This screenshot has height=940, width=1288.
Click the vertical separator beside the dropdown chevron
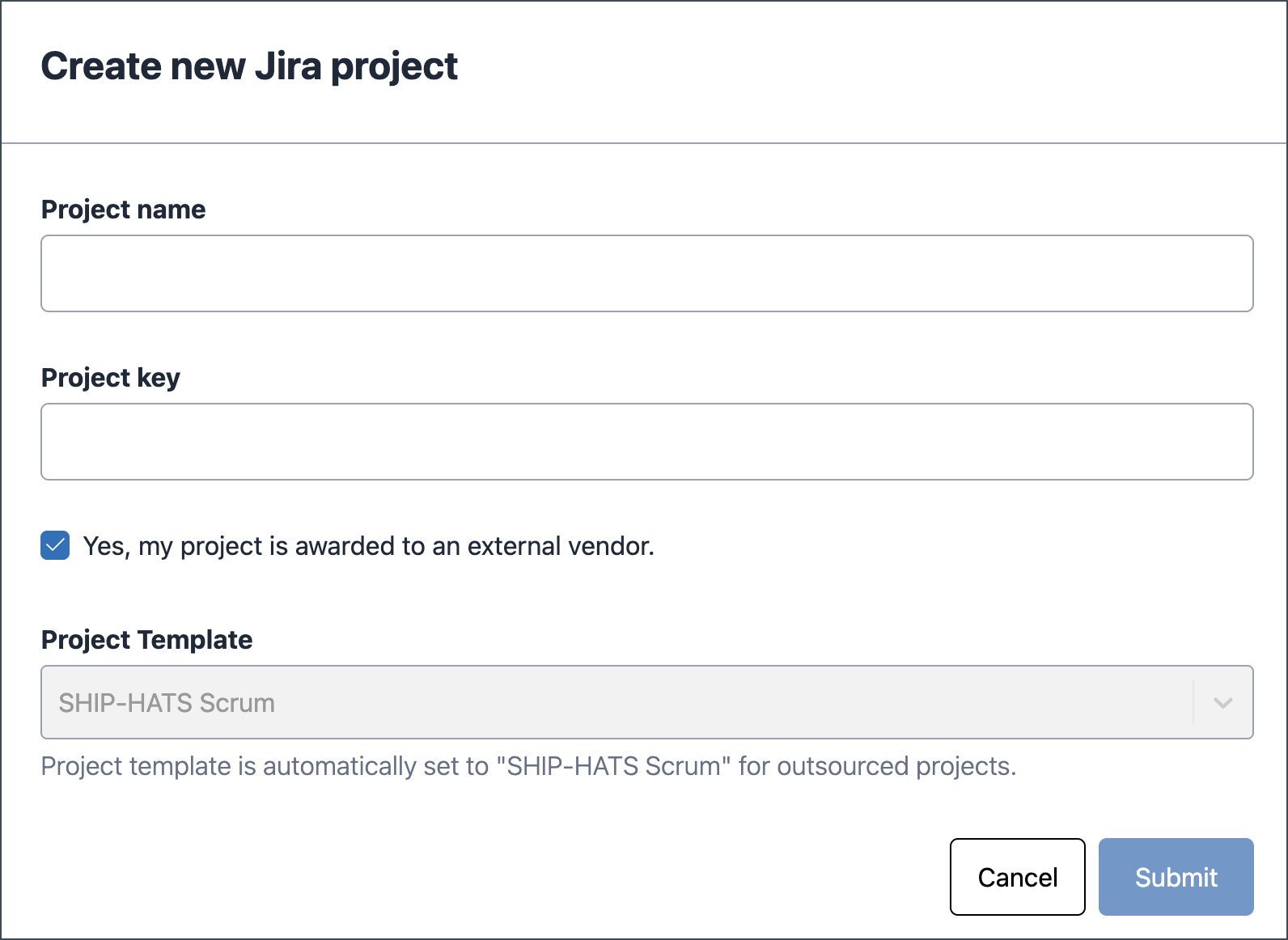tap(1193, 702)
